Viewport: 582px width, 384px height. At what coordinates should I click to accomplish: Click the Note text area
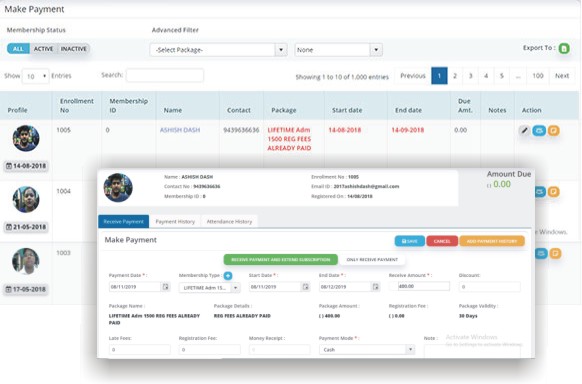click(472, 351)
